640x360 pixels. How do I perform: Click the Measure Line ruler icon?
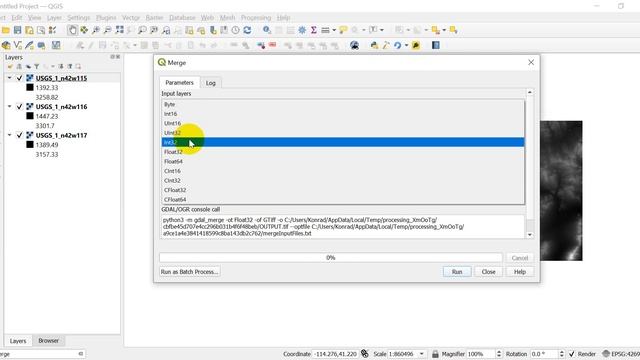325,30
